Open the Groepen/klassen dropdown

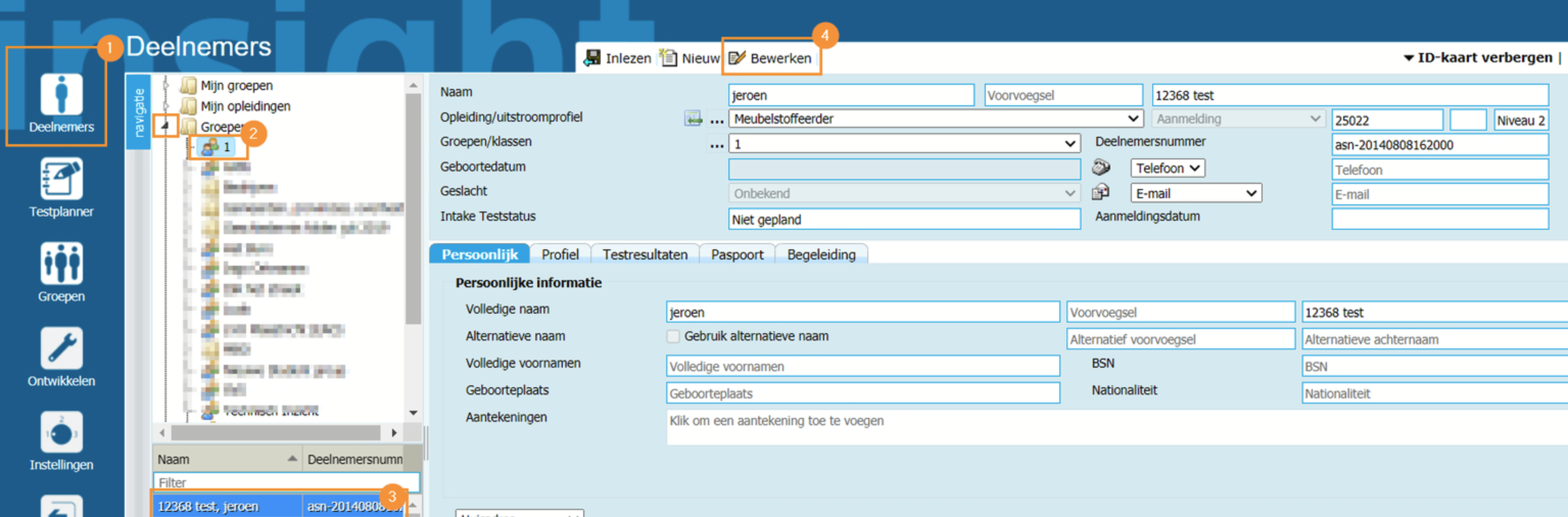click(1070, 145)
